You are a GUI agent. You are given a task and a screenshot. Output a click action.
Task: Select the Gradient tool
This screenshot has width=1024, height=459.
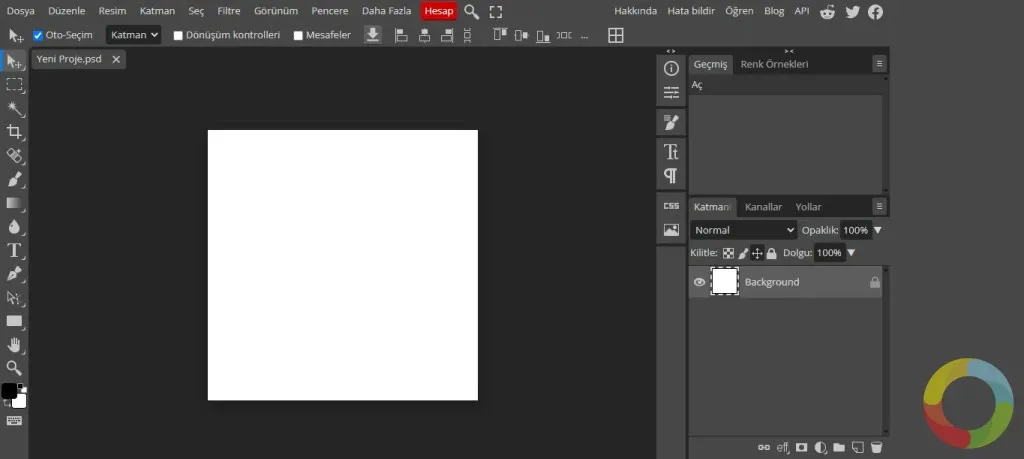pos(14,203)
